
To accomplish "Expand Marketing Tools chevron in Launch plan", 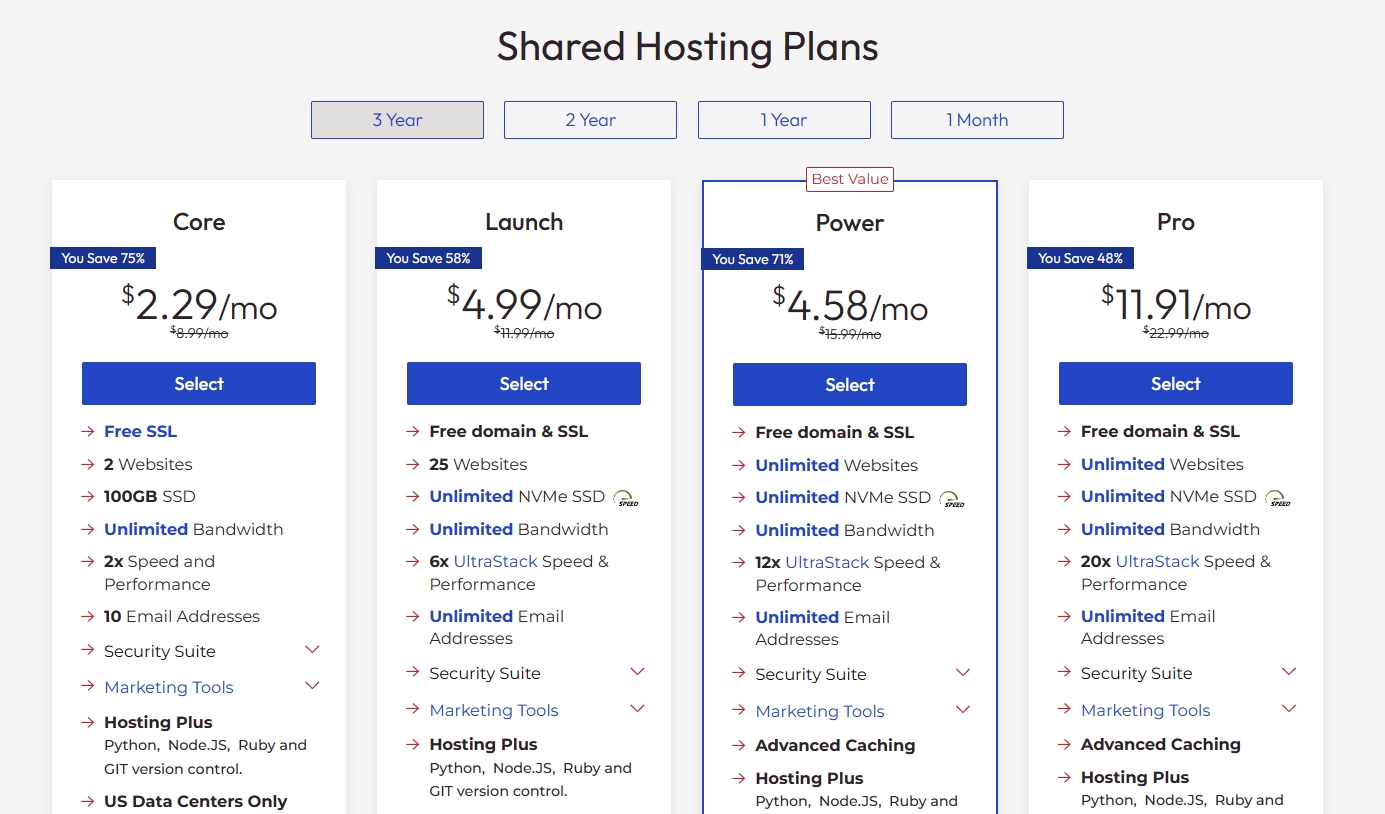I will (x=637, y=709).
